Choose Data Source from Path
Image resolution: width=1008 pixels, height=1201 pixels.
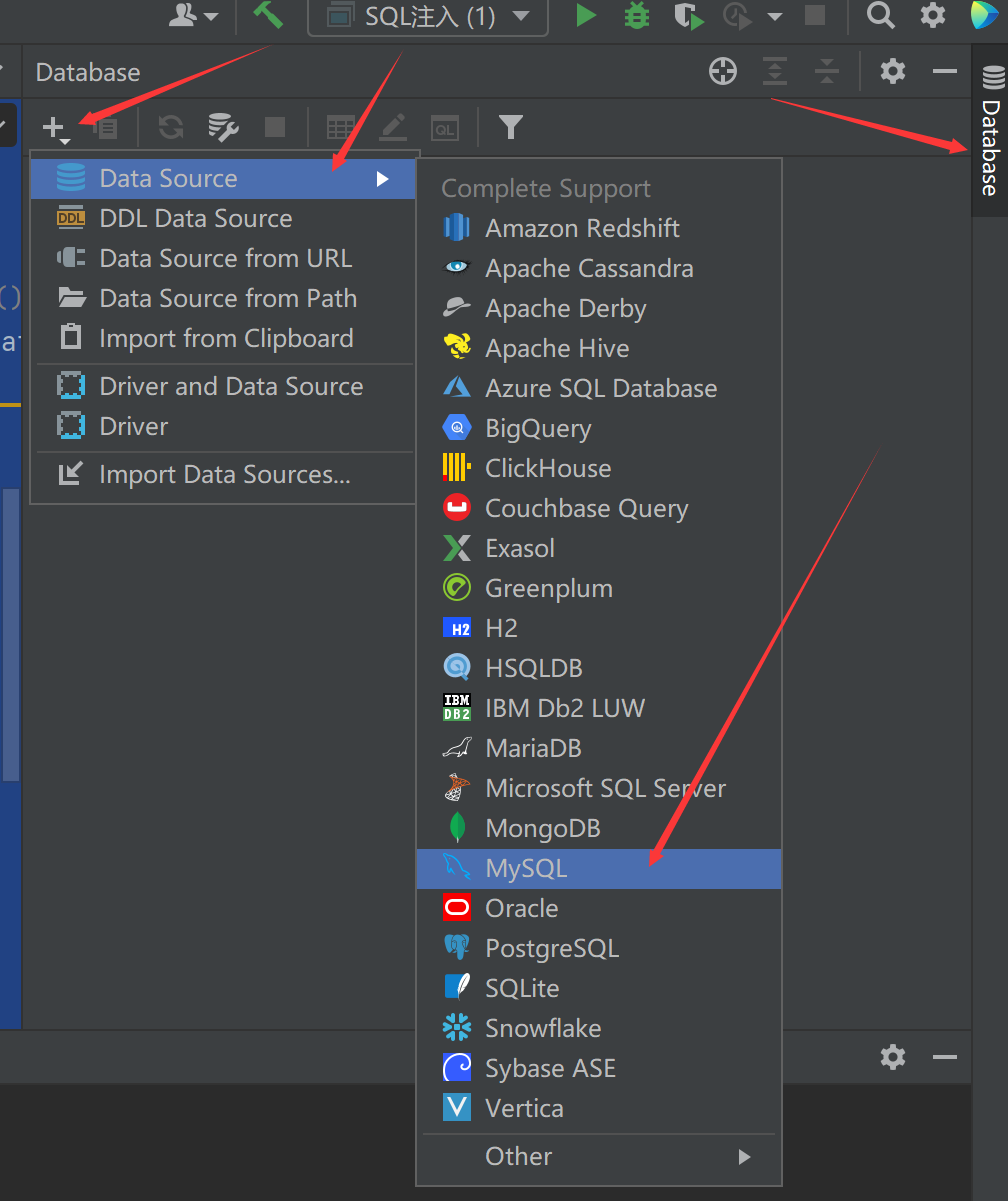[223, 299]
